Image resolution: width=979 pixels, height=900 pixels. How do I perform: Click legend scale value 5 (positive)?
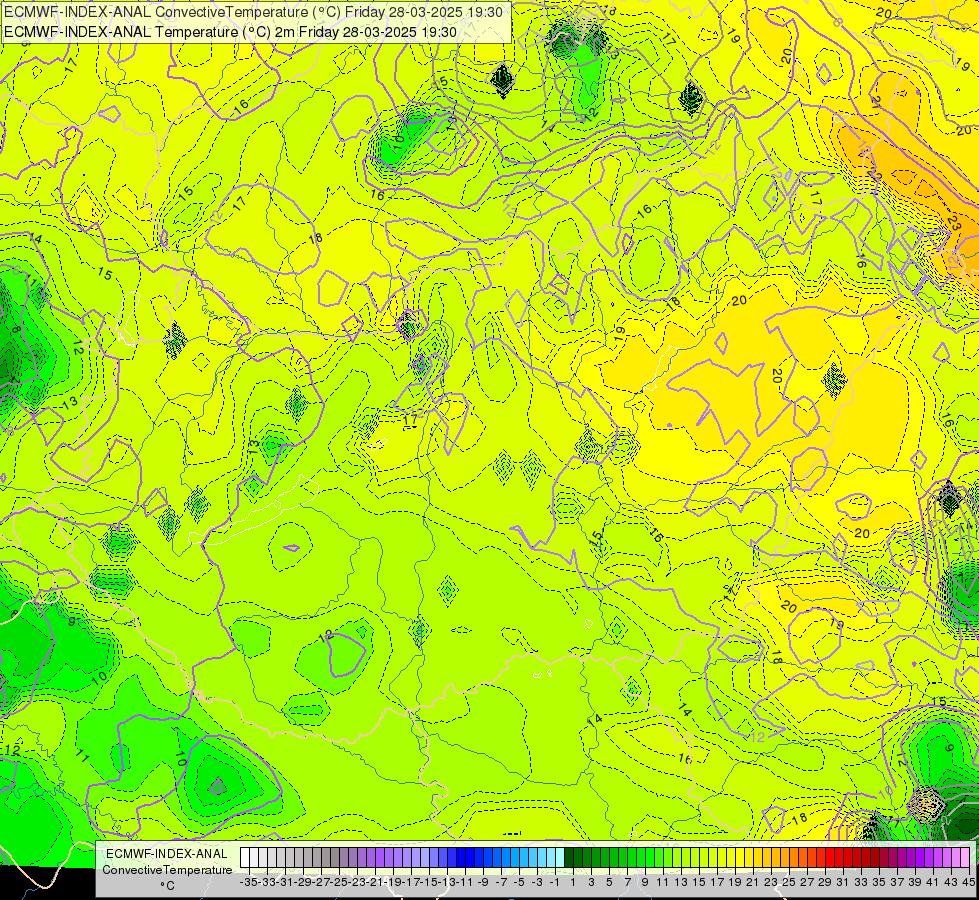click(609, 882)
